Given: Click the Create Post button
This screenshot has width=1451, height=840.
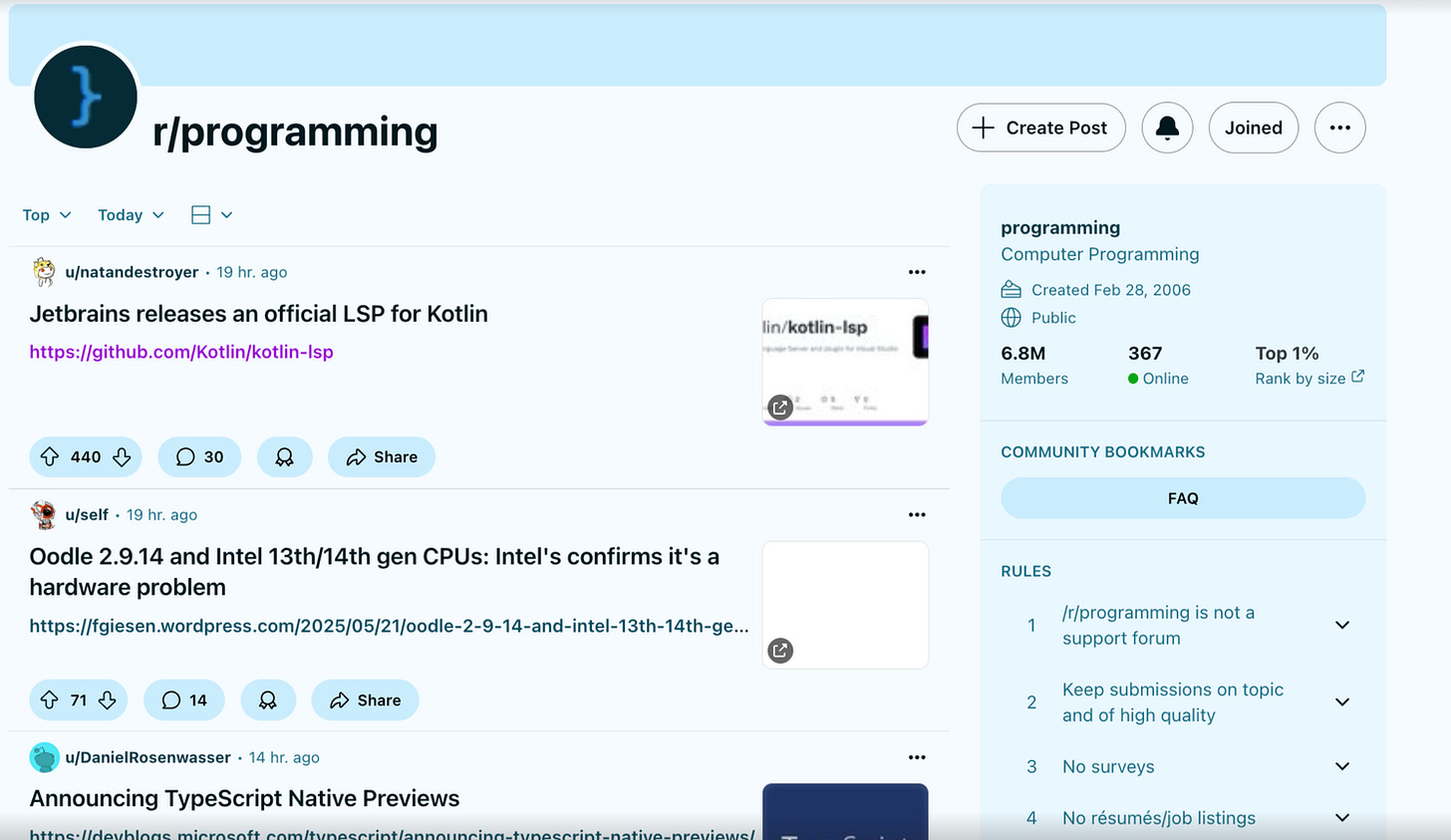Looking at the screenshot, I should 1040,128.
